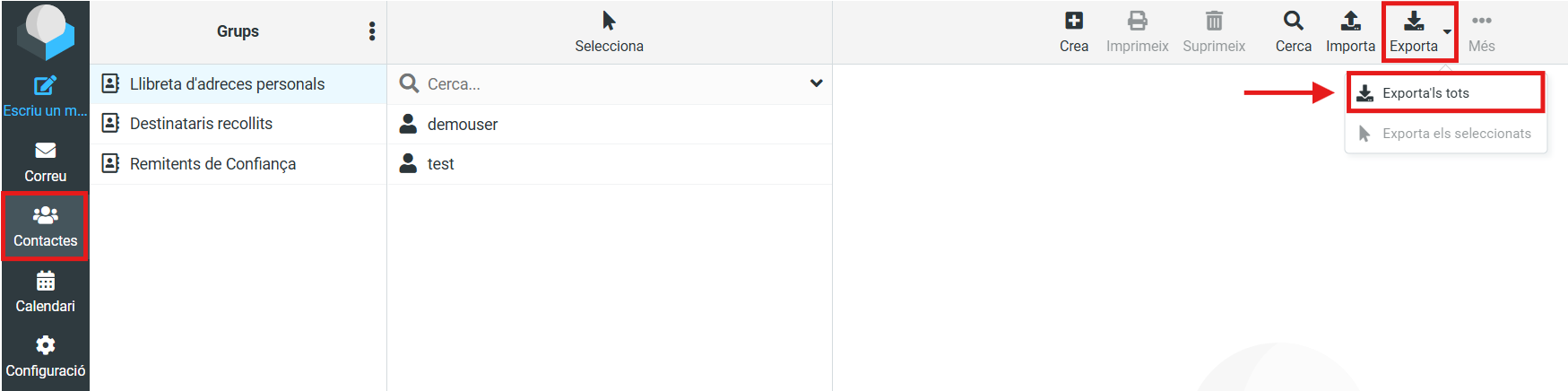Select Destinataris recollits address book
The height and width of the screenshot is (391, 1568).
[x=238, y=124]
